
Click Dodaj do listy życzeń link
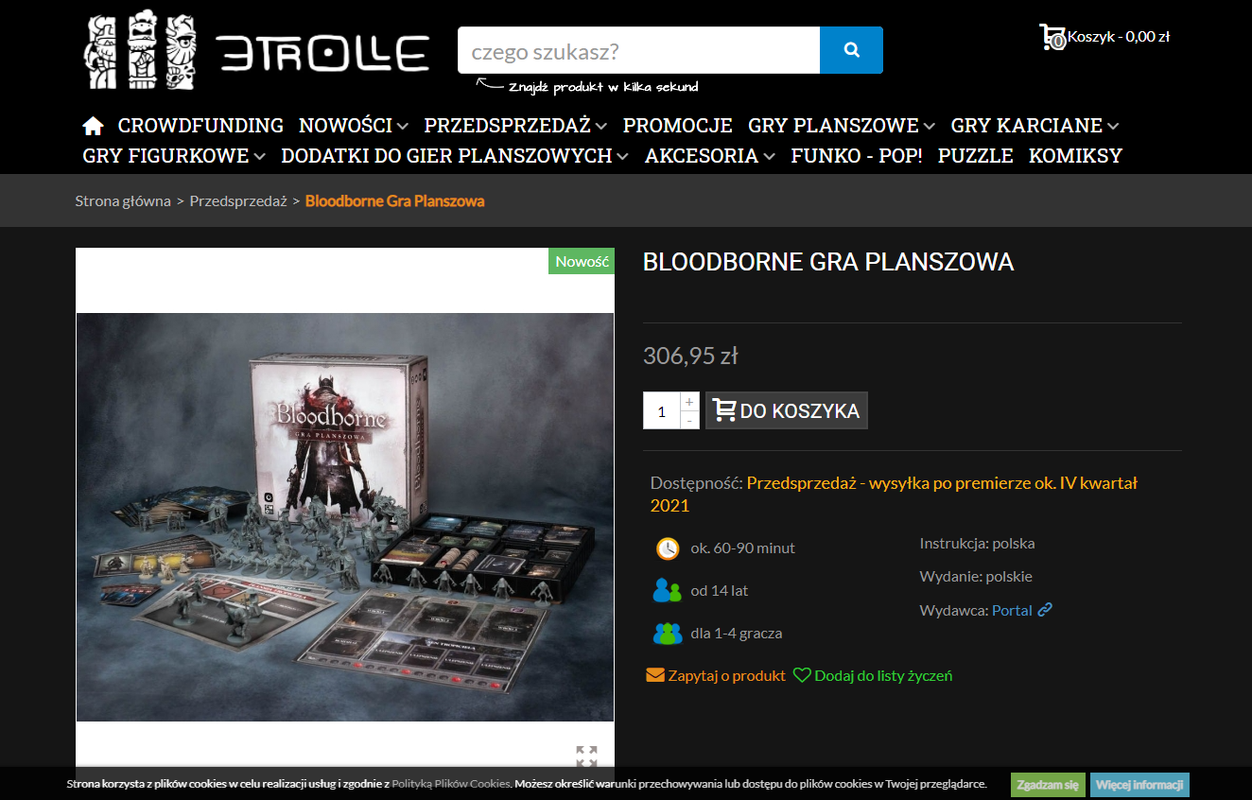point(884,675)
